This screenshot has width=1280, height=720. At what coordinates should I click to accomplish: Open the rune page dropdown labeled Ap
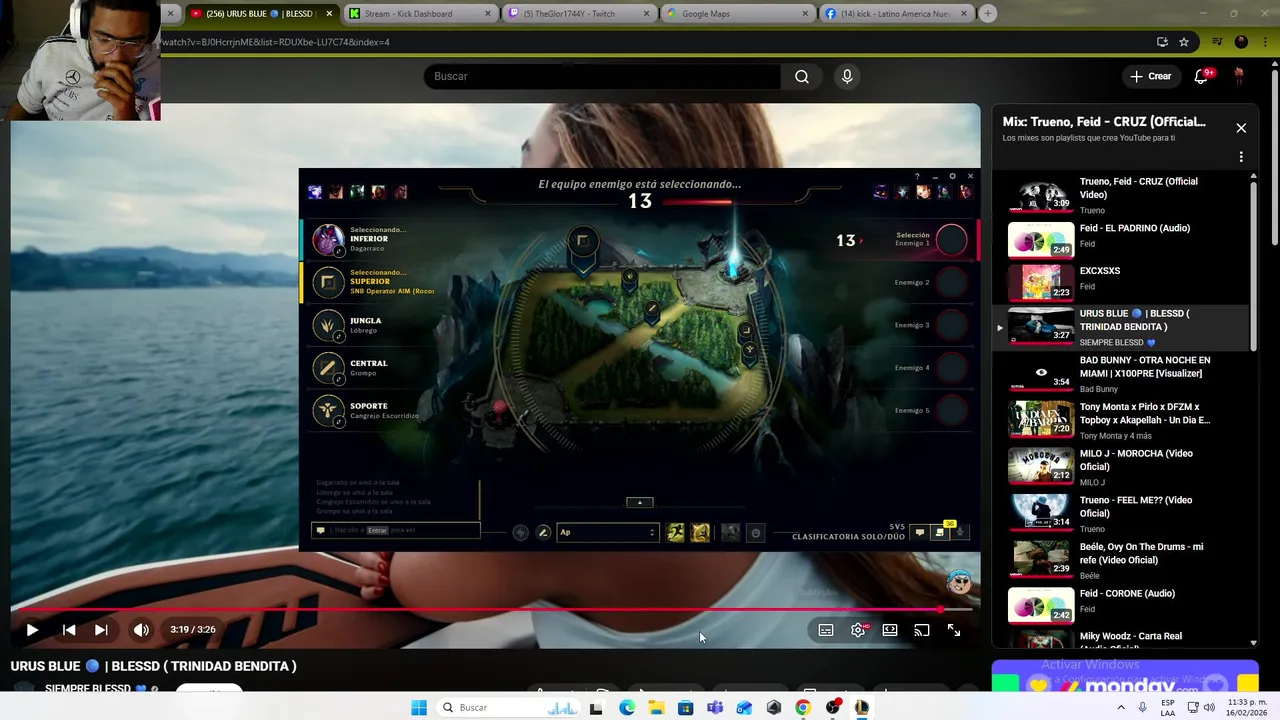click(x=607, y=532)
